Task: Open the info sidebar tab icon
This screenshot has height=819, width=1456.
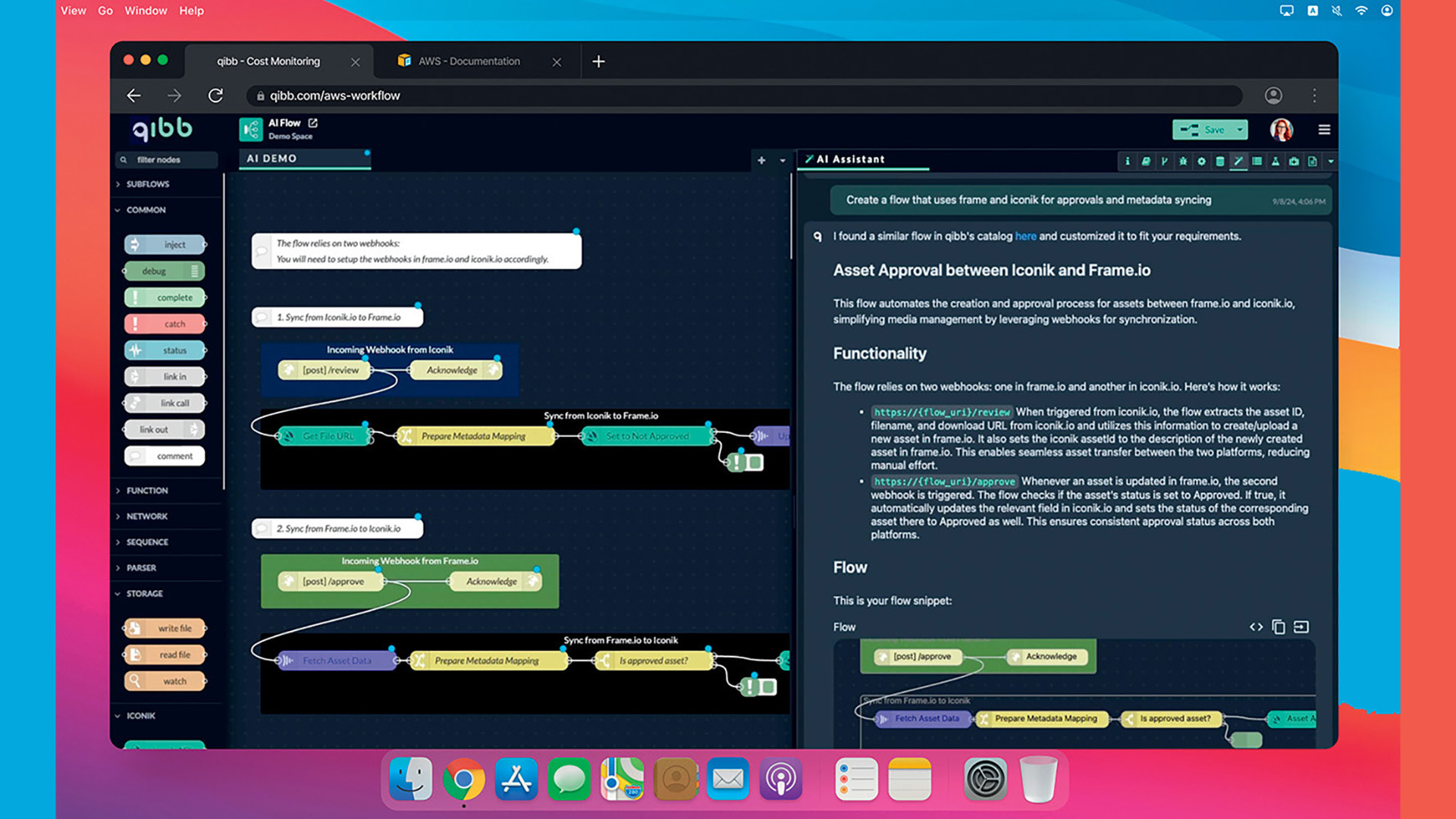Action: coord(1128,161)
